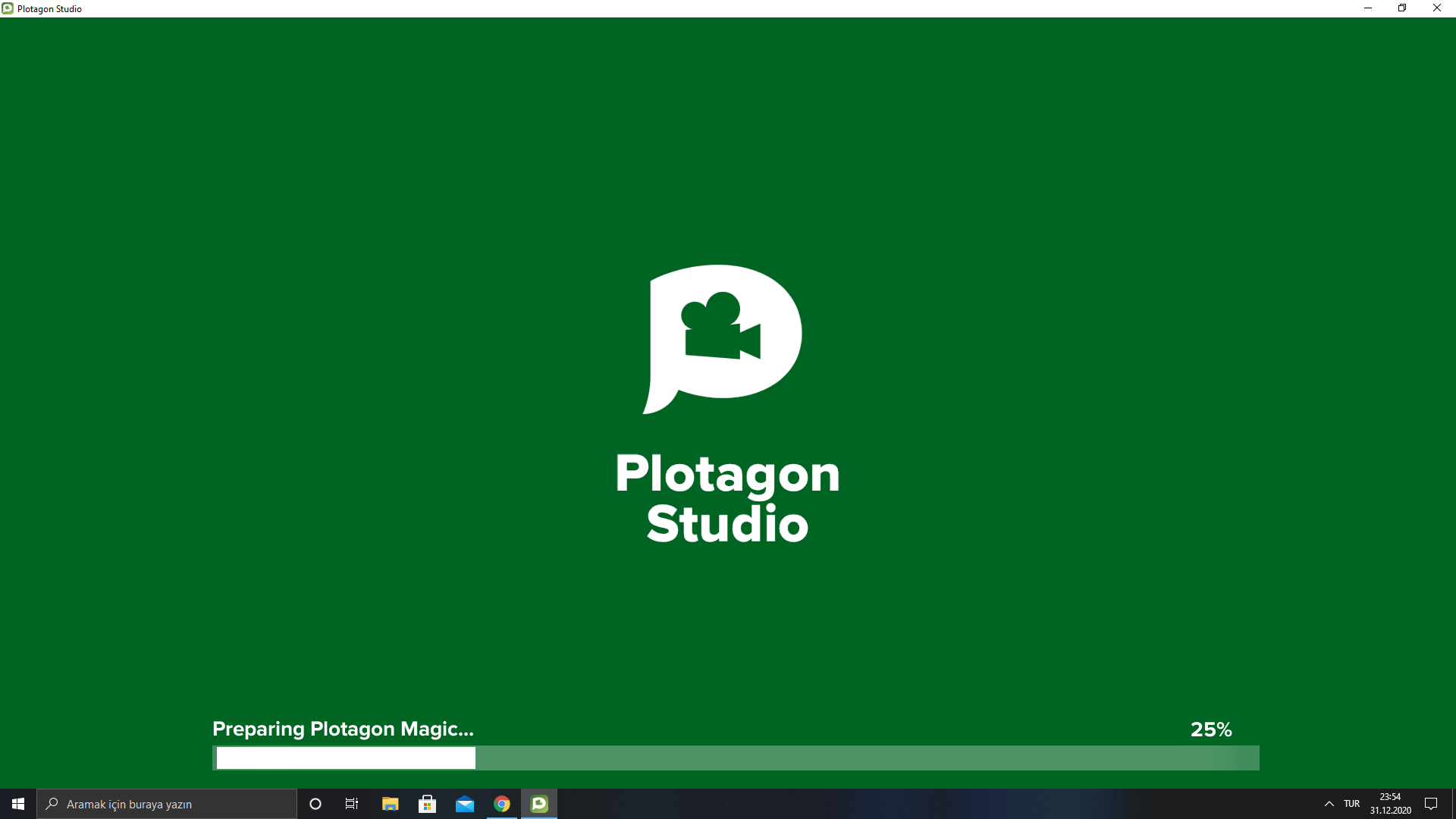Open the clock and date flyout
Viewport: 1456px width, 819px height.
click(1390, 804)
